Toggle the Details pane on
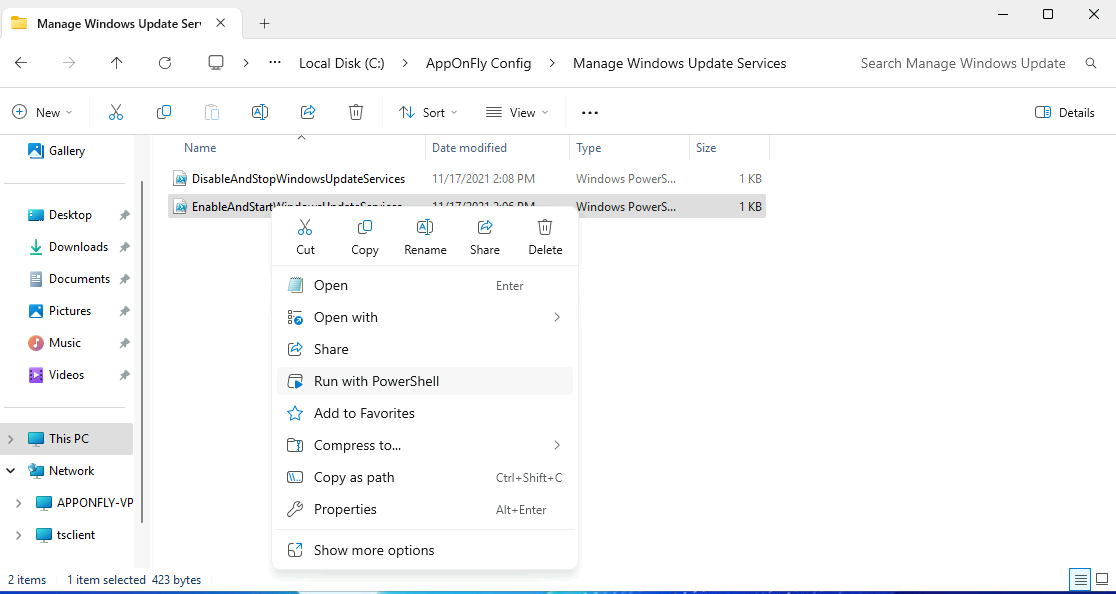 1064,112
